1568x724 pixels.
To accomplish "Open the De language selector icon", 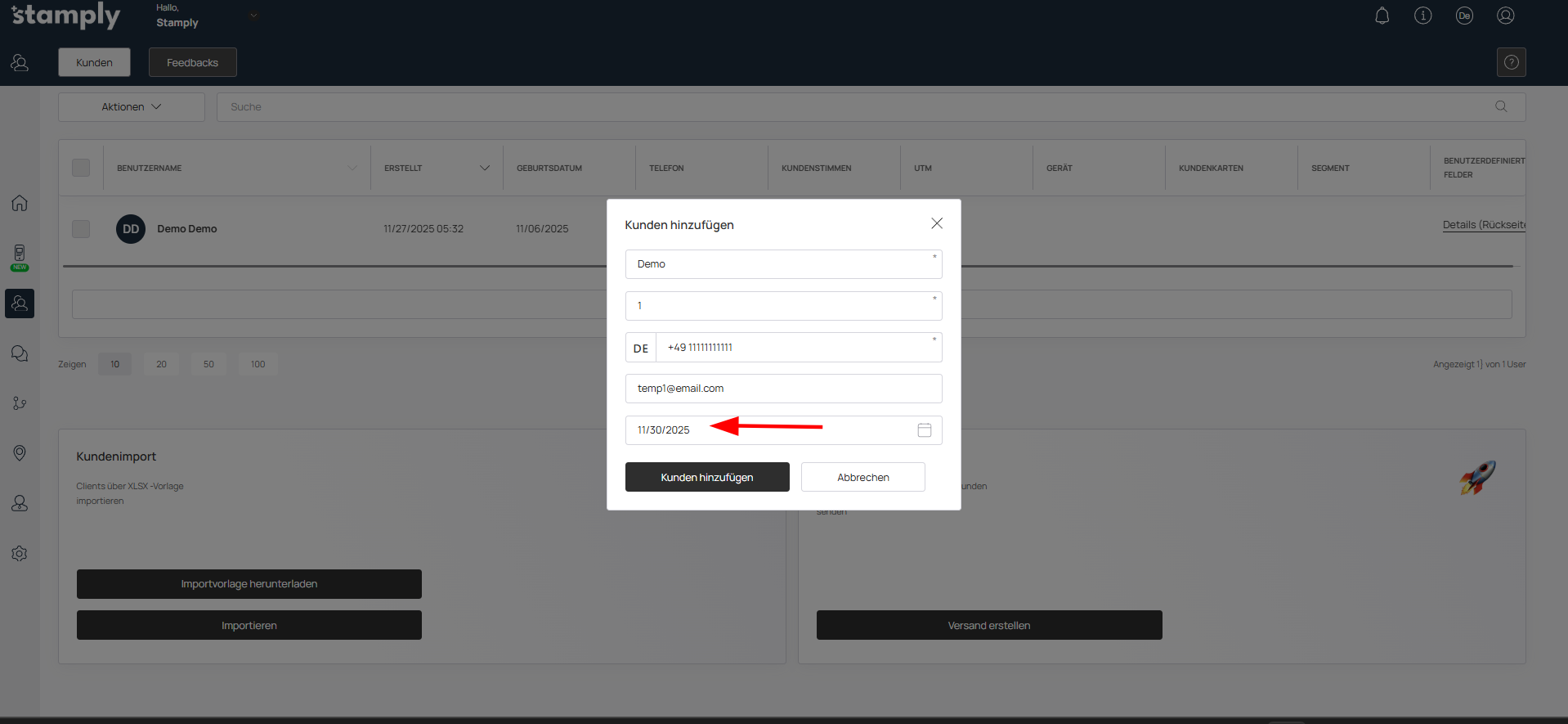I will 1463,16.
